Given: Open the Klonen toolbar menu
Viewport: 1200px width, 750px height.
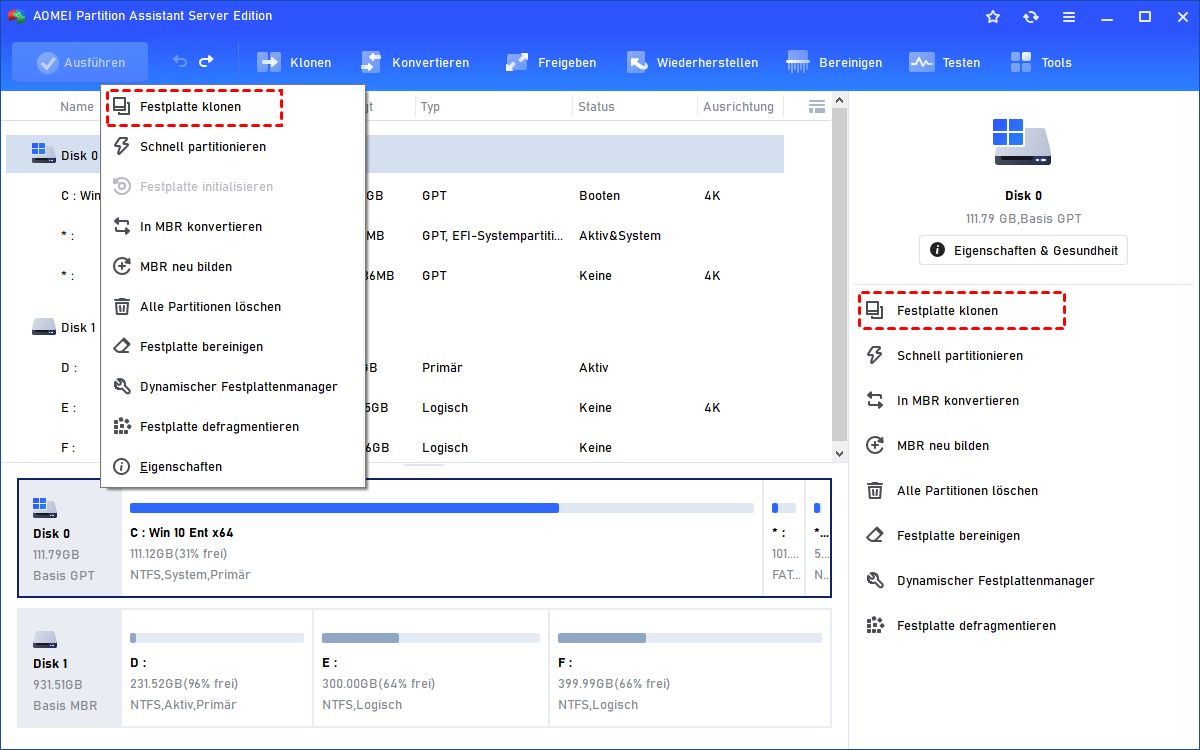Looking at the screenshot, I should tap(295, 62).
